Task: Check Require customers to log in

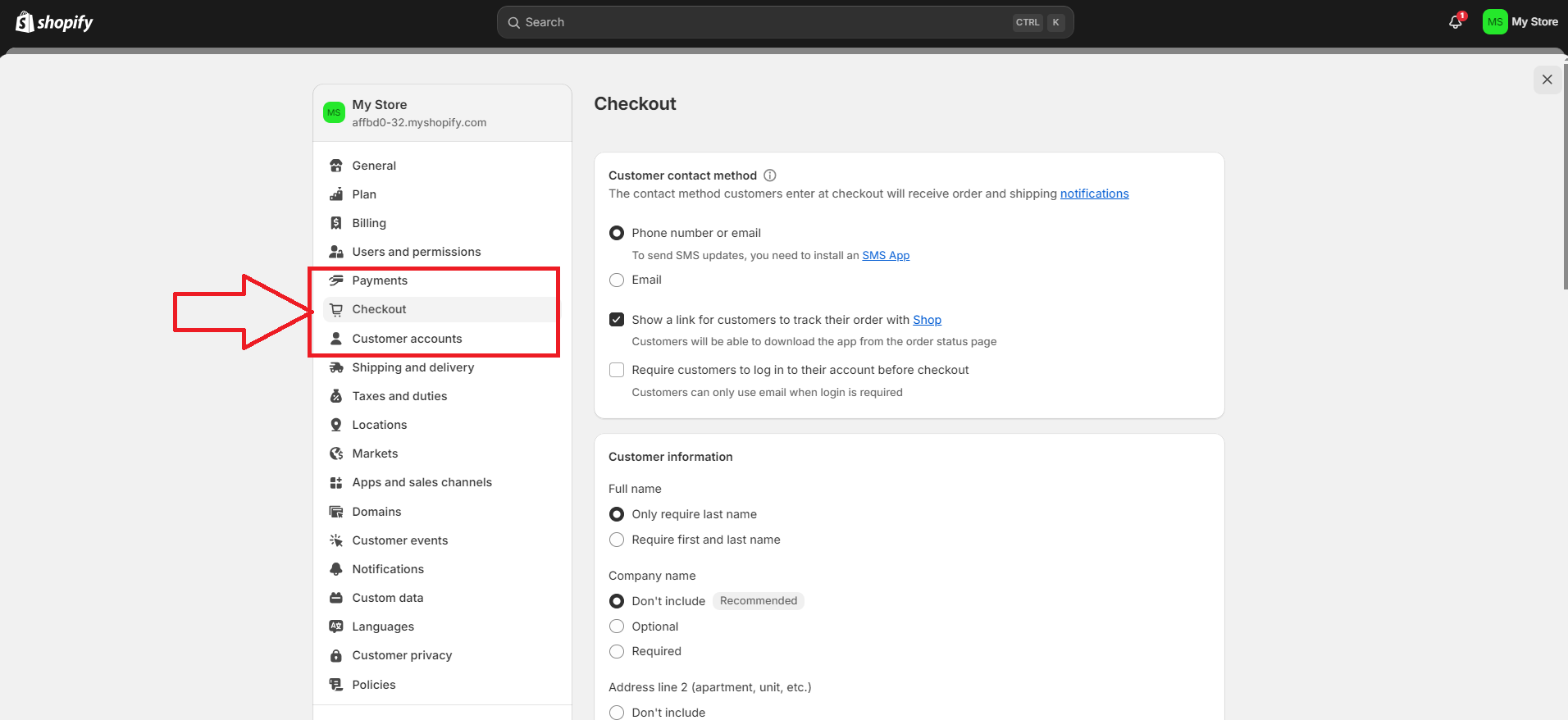Action: tap(617, 370)
